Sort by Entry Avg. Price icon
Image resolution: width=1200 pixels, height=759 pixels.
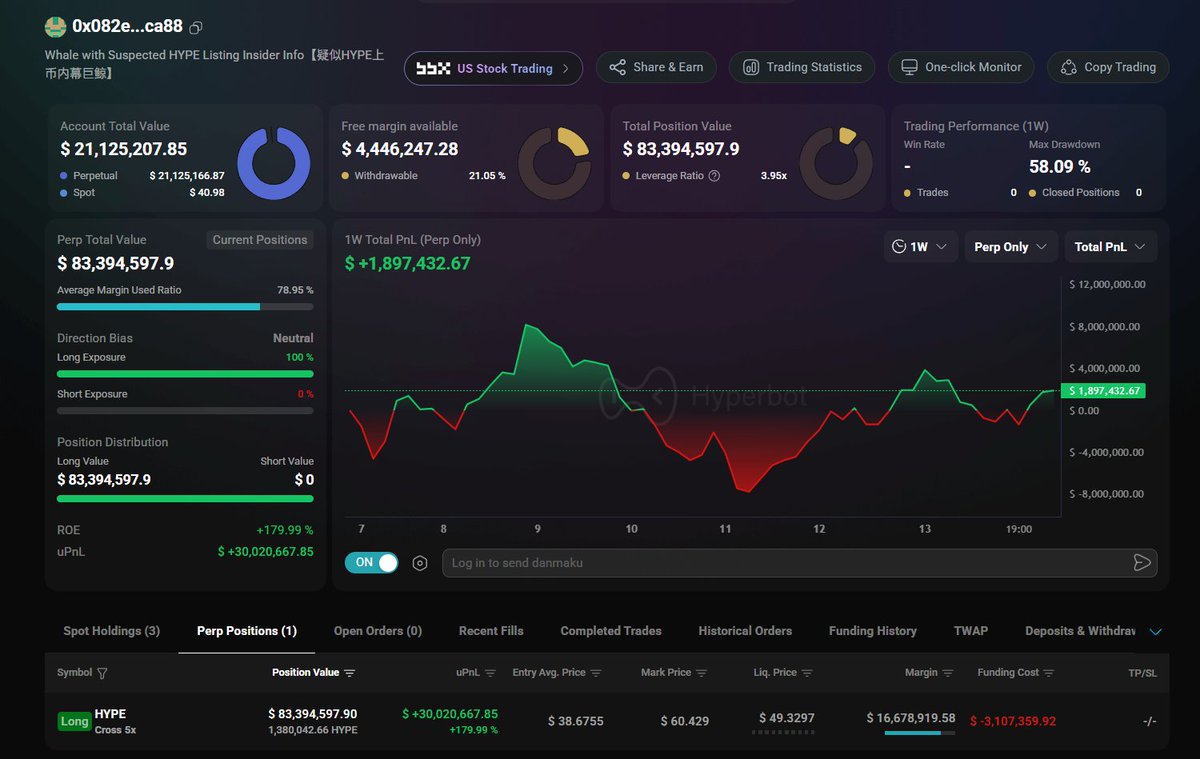pyautogui.click(x=596, y=673)
